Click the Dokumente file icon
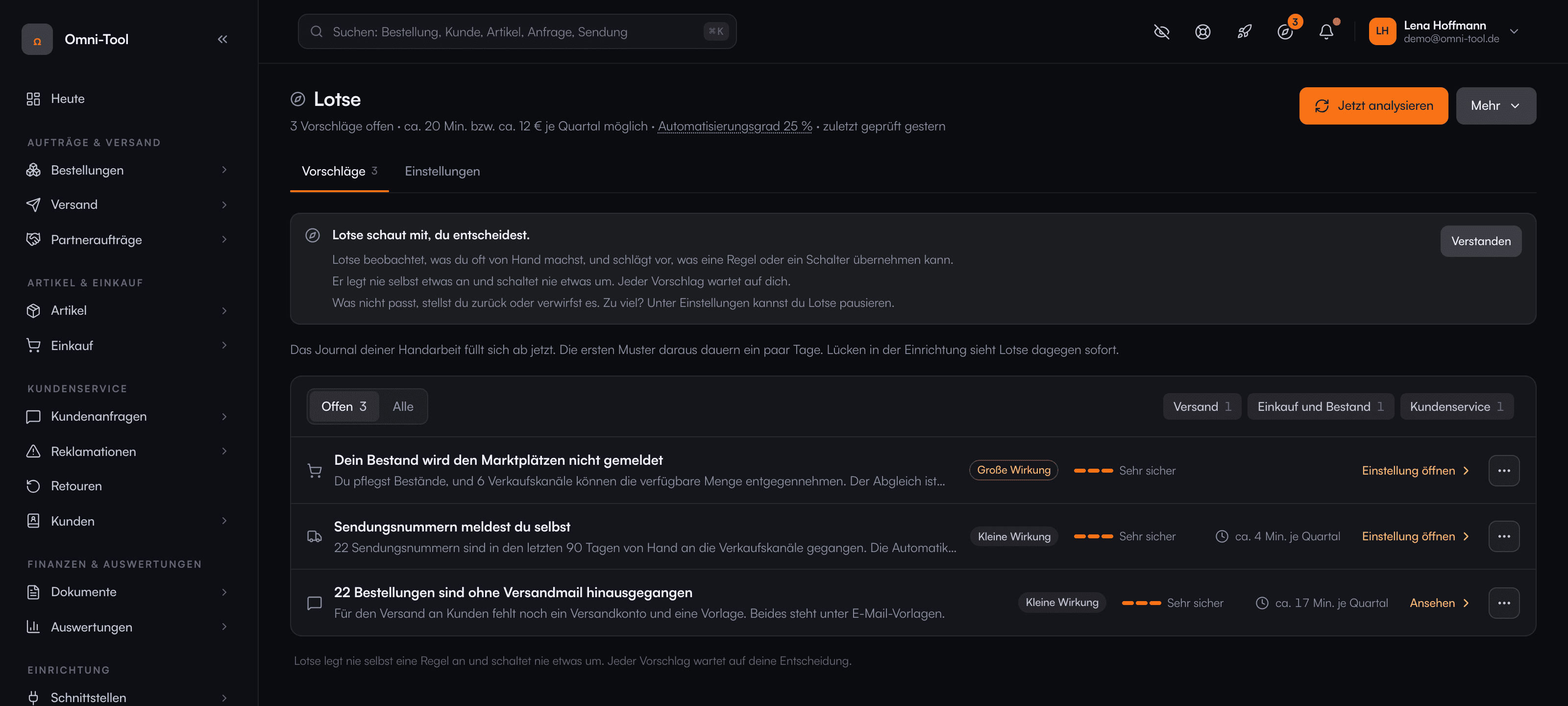Screen dimensions: 1568x706 (x=33, y=592)
